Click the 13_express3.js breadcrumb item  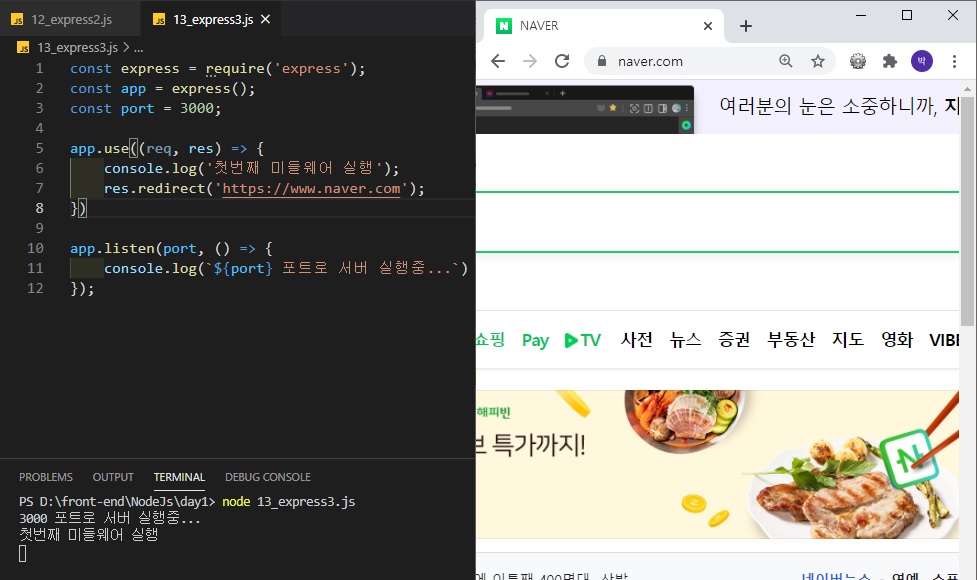pyautogui.click(x=77, y=47)
